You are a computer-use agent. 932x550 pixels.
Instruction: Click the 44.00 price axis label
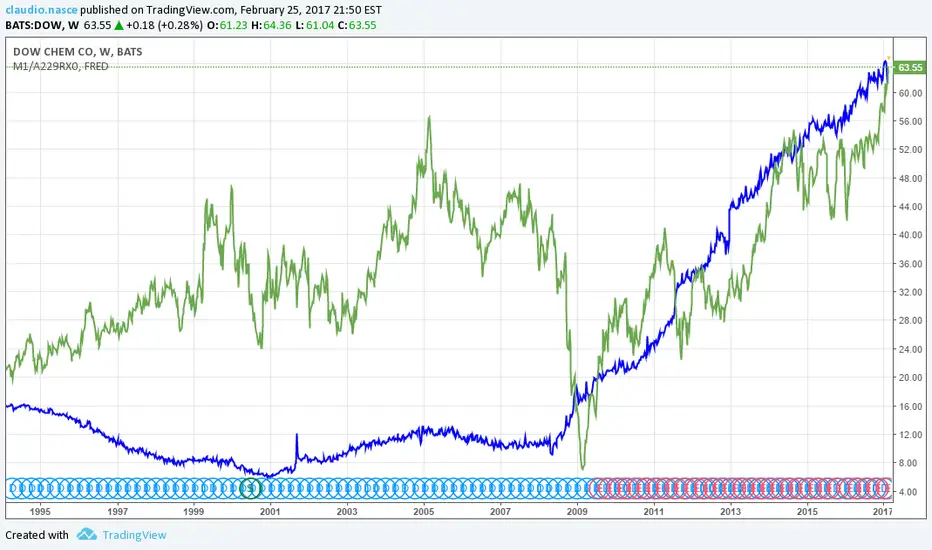click(x=911, y=207)
